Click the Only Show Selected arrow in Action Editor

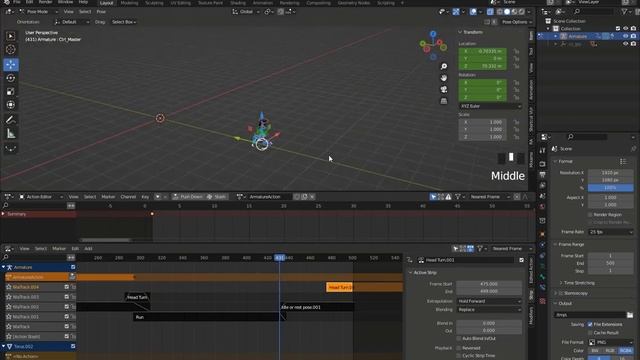point(433,197)
